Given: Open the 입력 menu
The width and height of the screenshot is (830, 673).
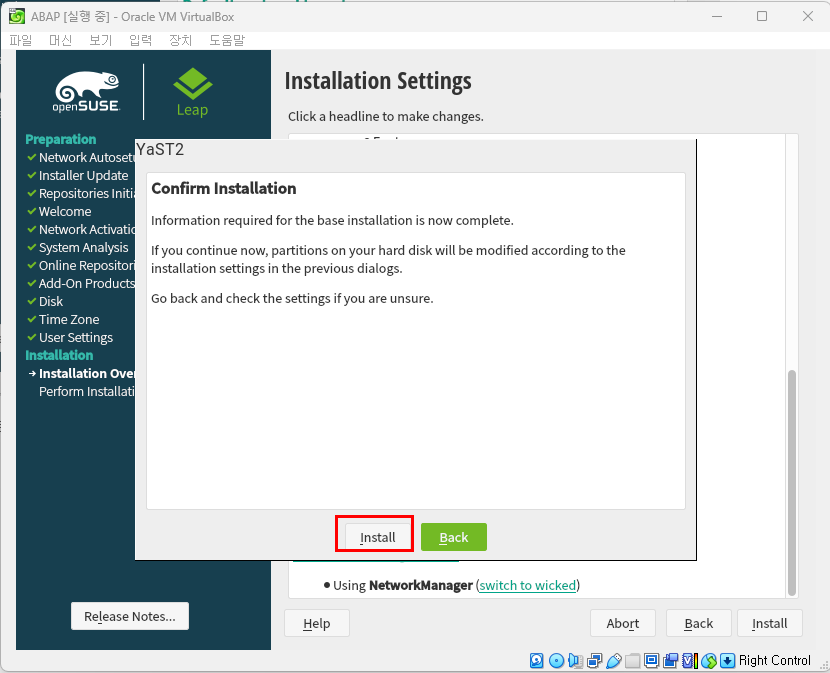Looking at the screenshot, I should [140, 40].
